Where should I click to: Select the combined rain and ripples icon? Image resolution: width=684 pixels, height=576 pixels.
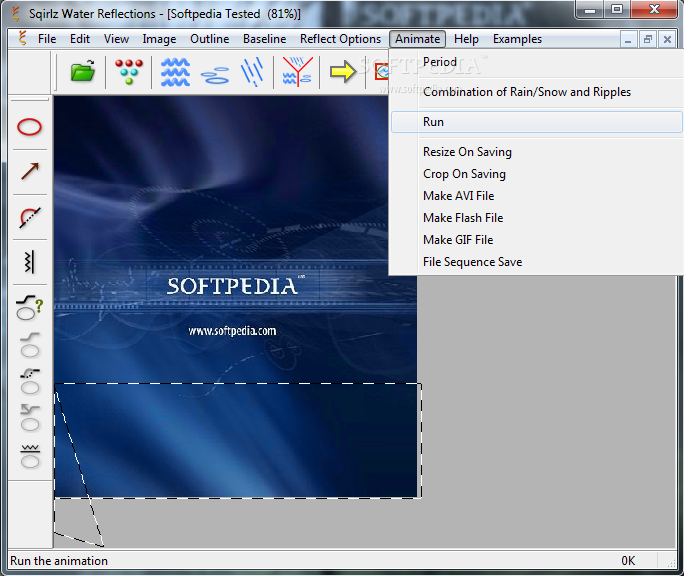pyautogui.click(x=297, y=71)
